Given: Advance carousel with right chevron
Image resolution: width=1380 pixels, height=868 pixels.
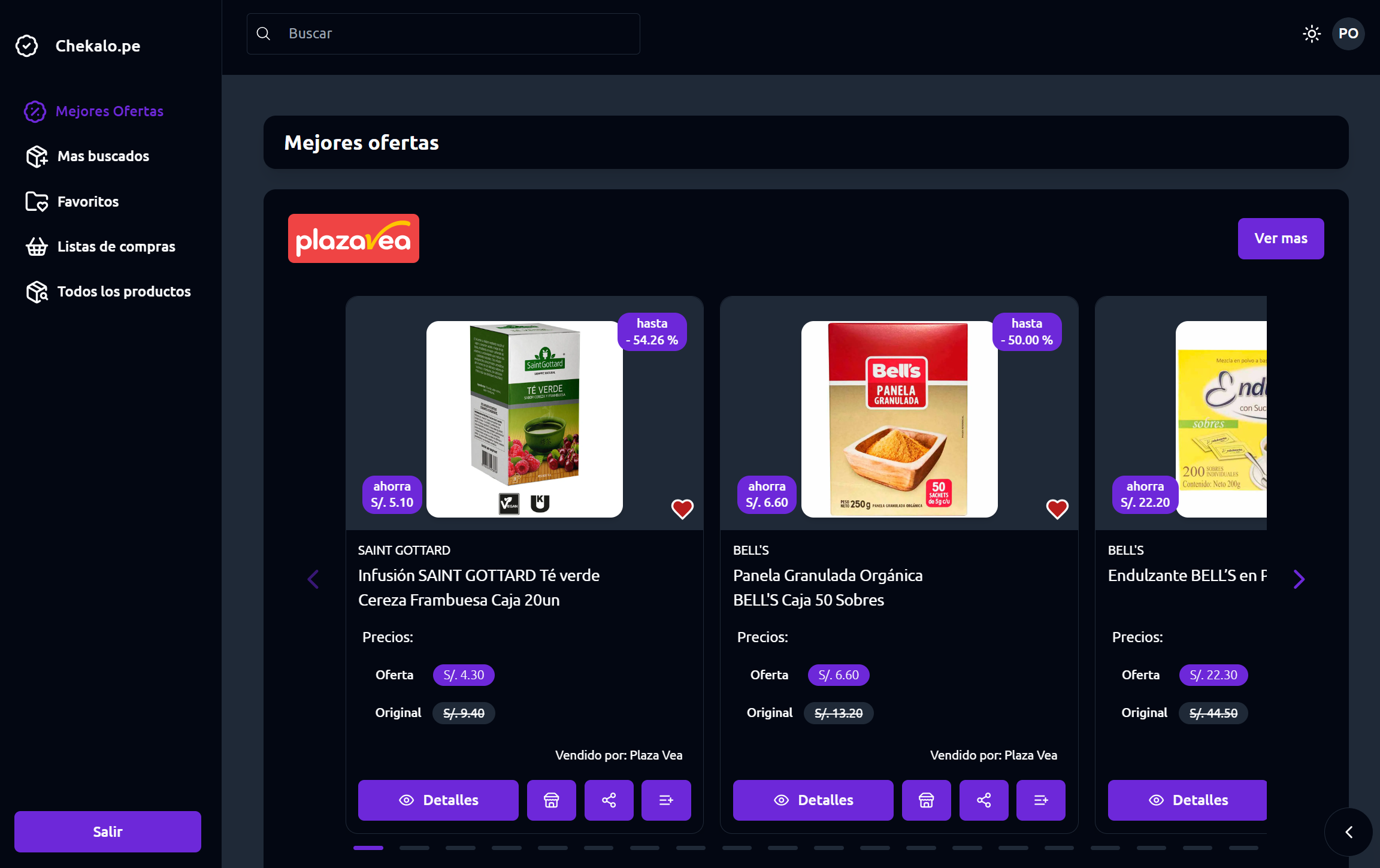Looking at the screenshot, I should 1299,579.
